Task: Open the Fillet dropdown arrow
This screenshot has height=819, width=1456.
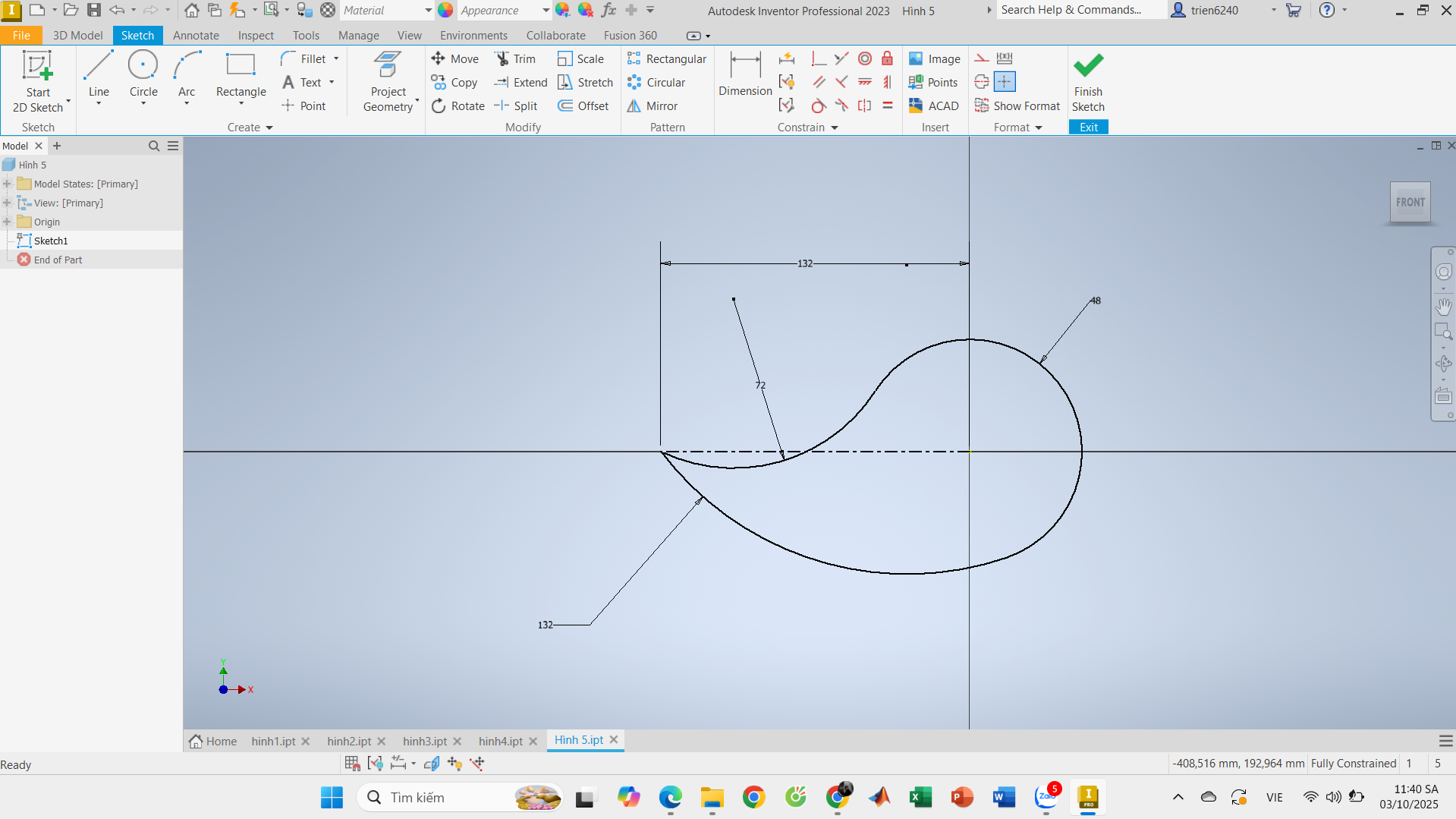Action: click(x=336, y=59)
